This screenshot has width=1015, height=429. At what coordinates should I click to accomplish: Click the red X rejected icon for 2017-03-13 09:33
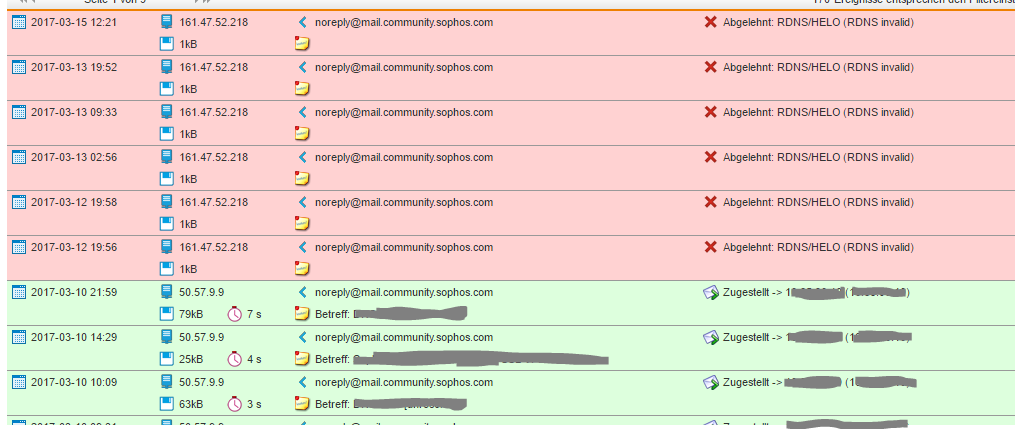point(710,112)
